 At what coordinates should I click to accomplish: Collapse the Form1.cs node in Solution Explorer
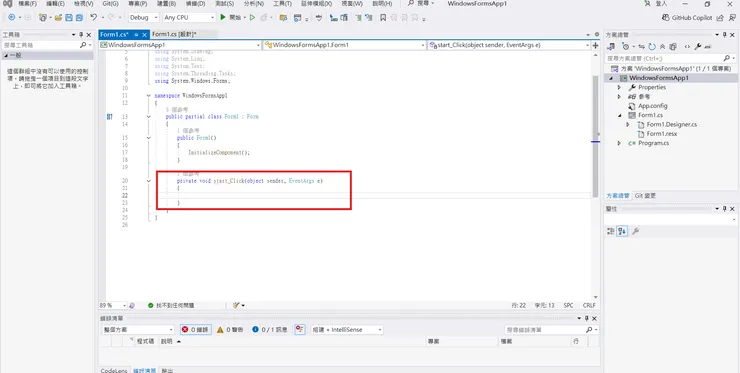[x=619, y=115]
